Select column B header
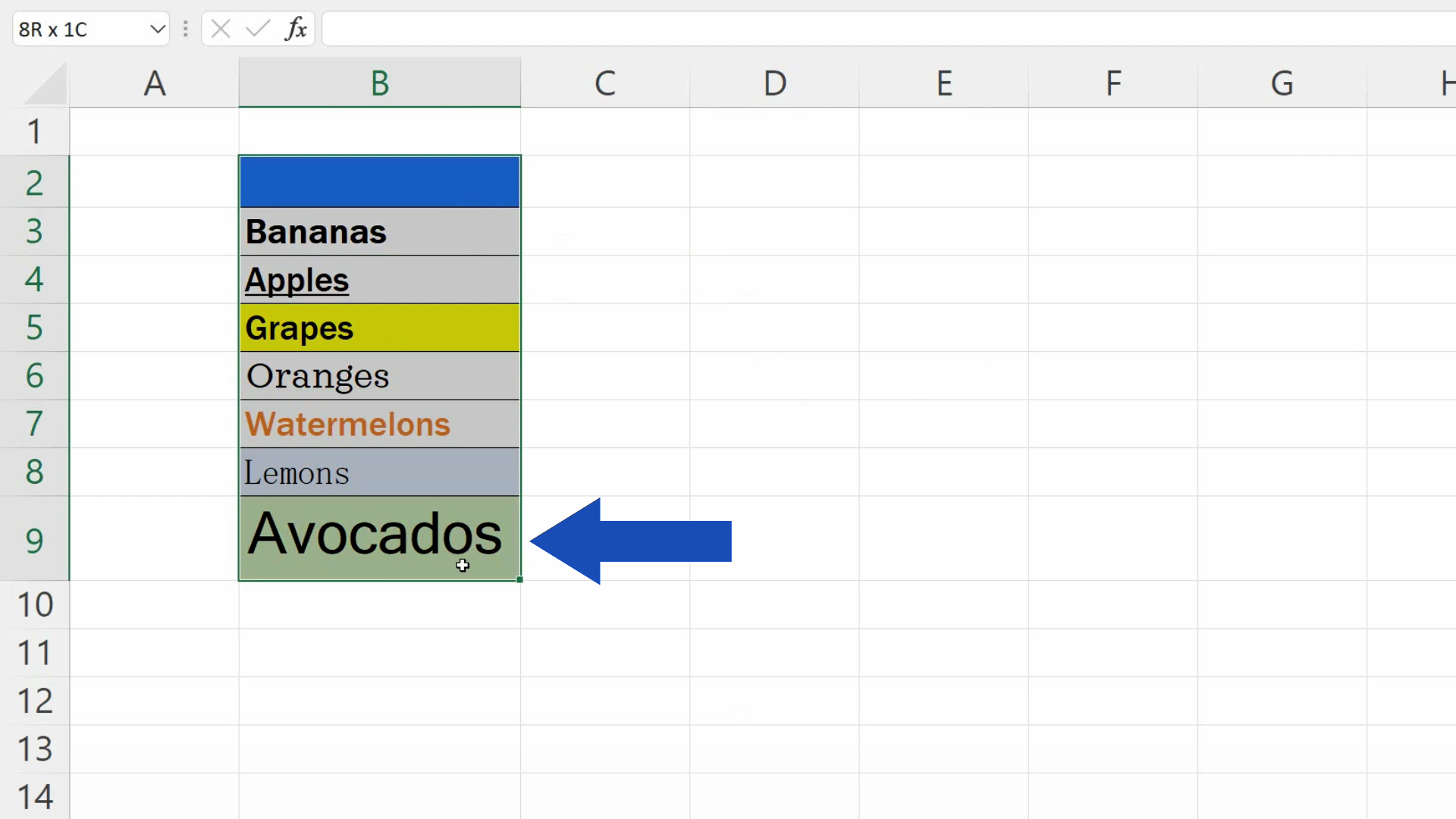Screen dimensions: 1456x819 coord(379,83)
